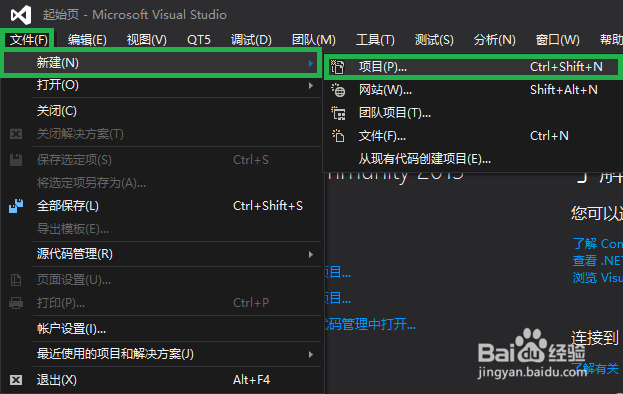623x394 pixels.
Task: Select 新建(N) in the File menu
Action: [x=161, y=63]
